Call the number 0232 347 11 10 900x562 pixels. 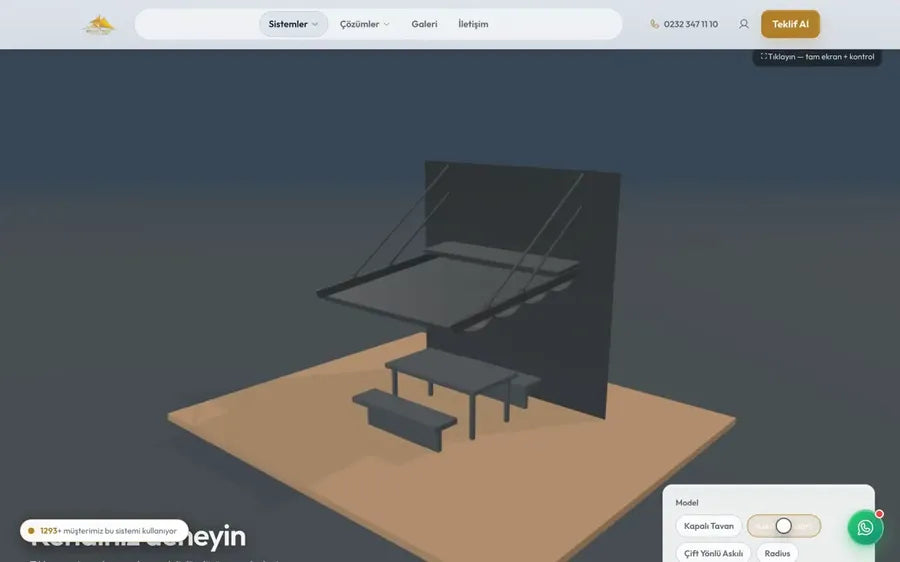click(690, 24)
